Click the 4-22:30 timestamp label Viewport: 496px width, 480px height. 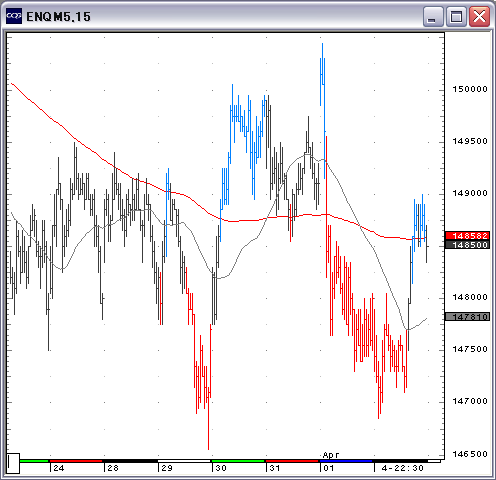(x=403, y=468)
